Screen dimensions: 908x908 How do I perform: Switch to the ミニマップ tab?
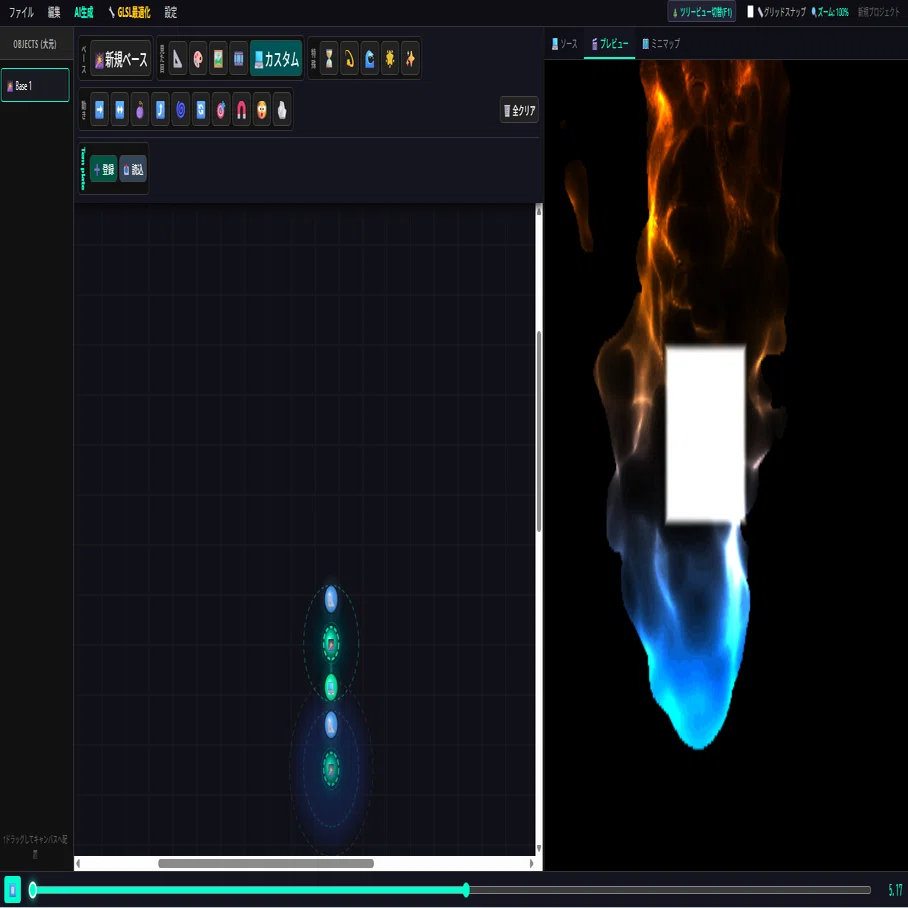click(661, 43)
